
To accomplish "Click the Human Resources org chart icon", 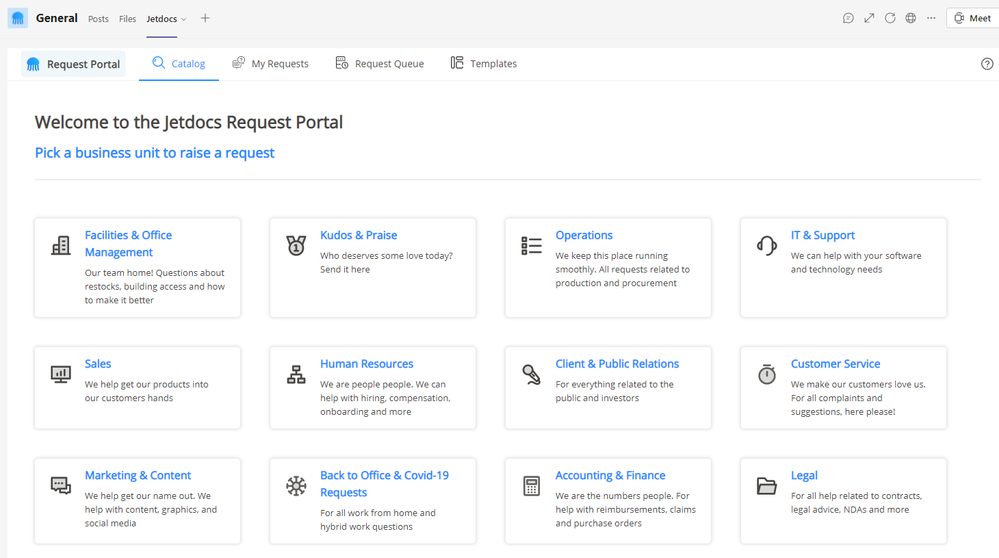I will [x=296, y=374].
